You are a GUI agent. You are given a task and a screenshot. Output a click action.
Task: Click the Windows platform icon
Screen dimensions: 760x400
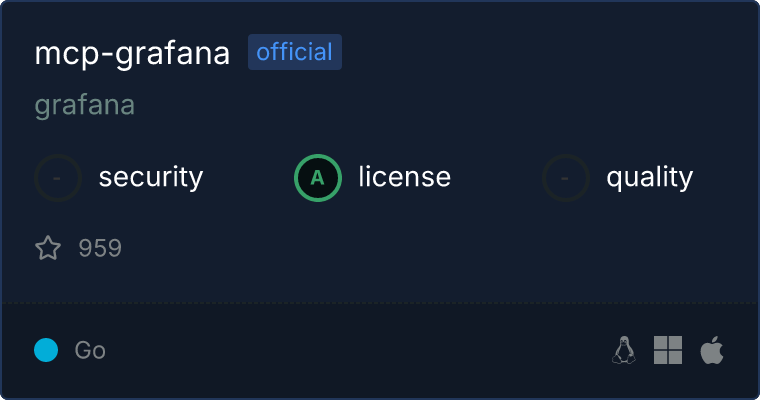668,350
